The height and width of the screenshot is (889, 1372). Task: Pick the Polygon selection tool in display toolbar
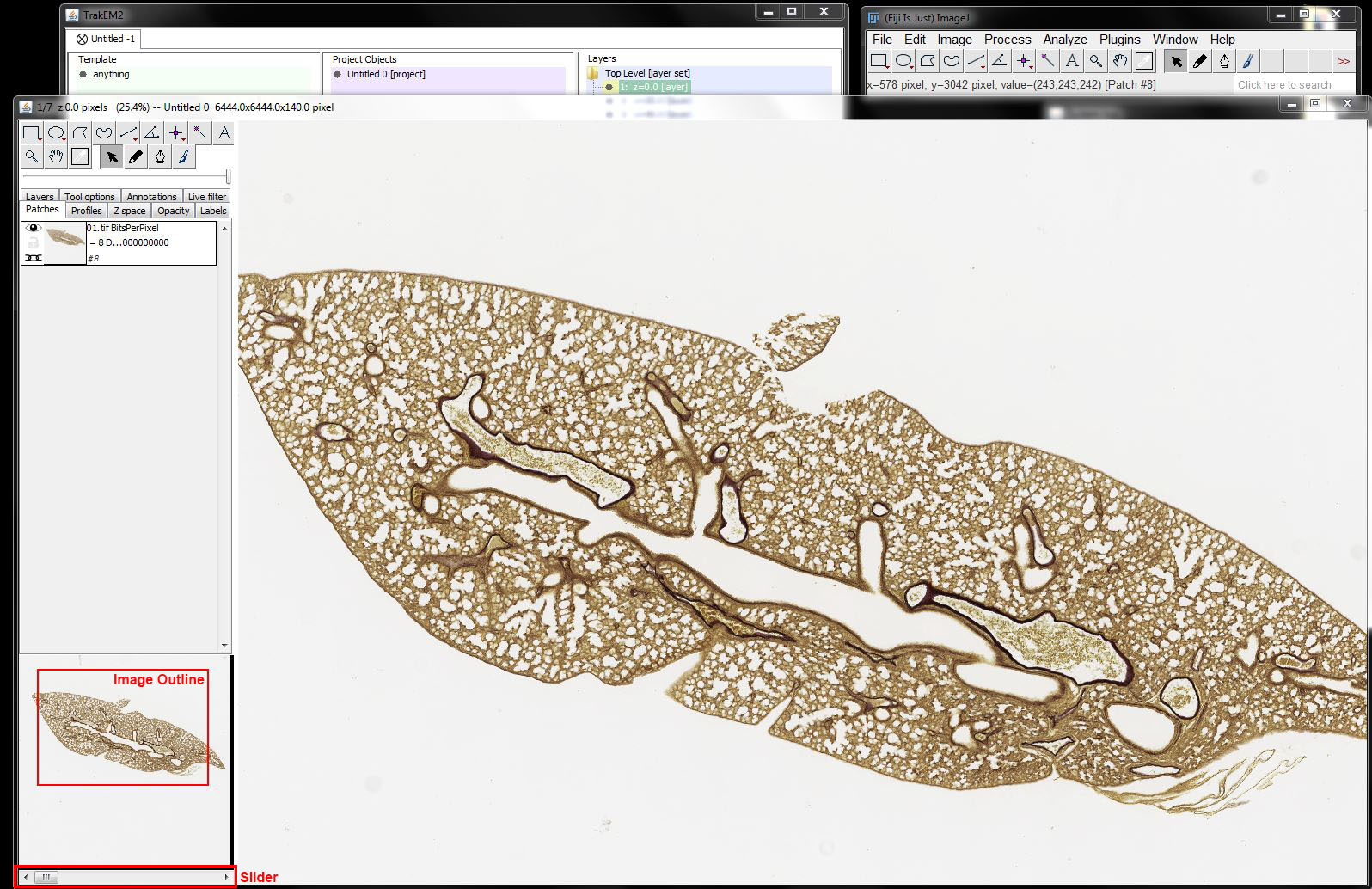(x=80, y=133)
